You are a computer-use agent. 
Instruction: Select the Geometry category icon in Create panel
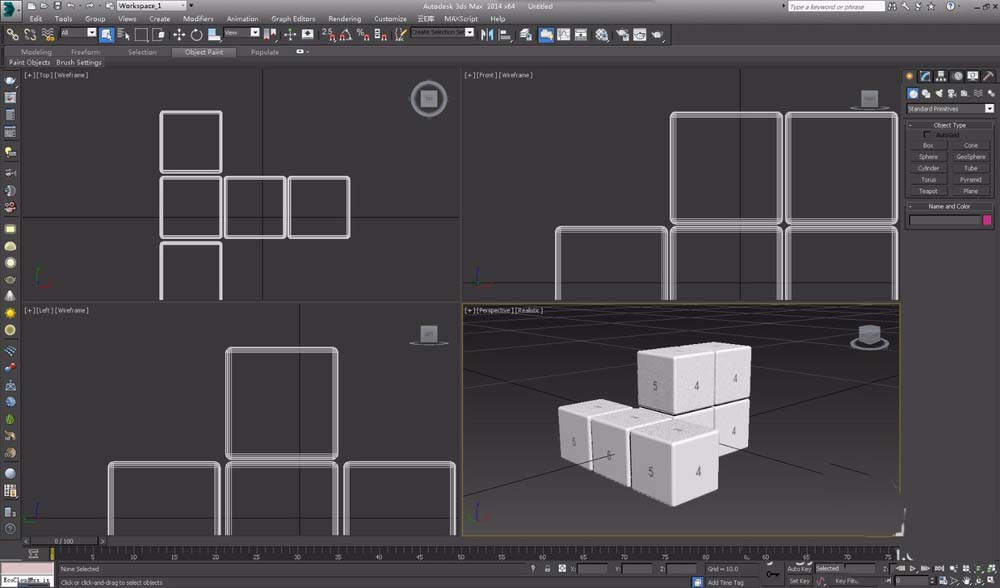click(913, 91)
